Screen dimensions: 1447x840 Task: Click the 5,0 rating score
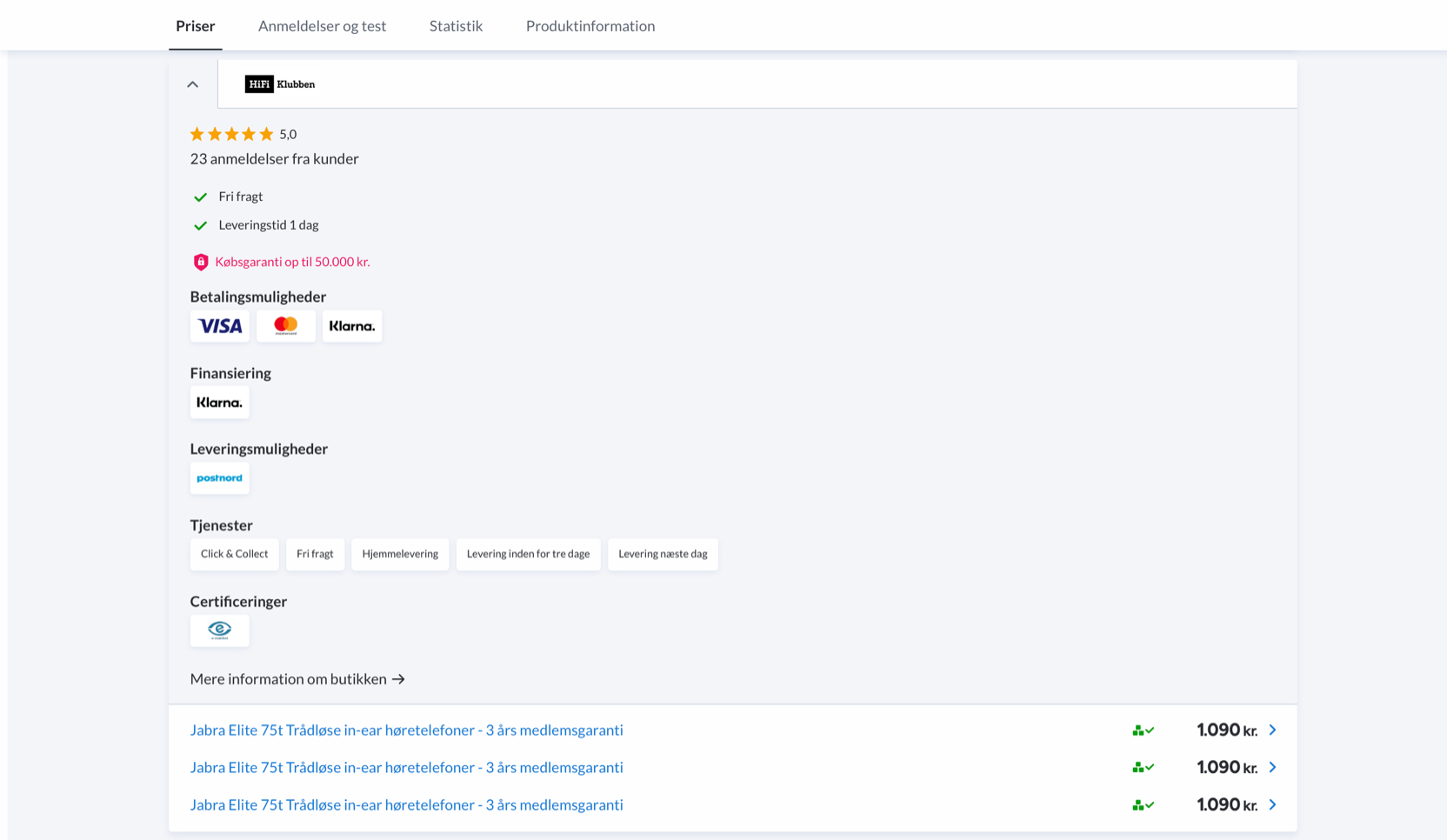pyautogui.click(x=288, y=135)
